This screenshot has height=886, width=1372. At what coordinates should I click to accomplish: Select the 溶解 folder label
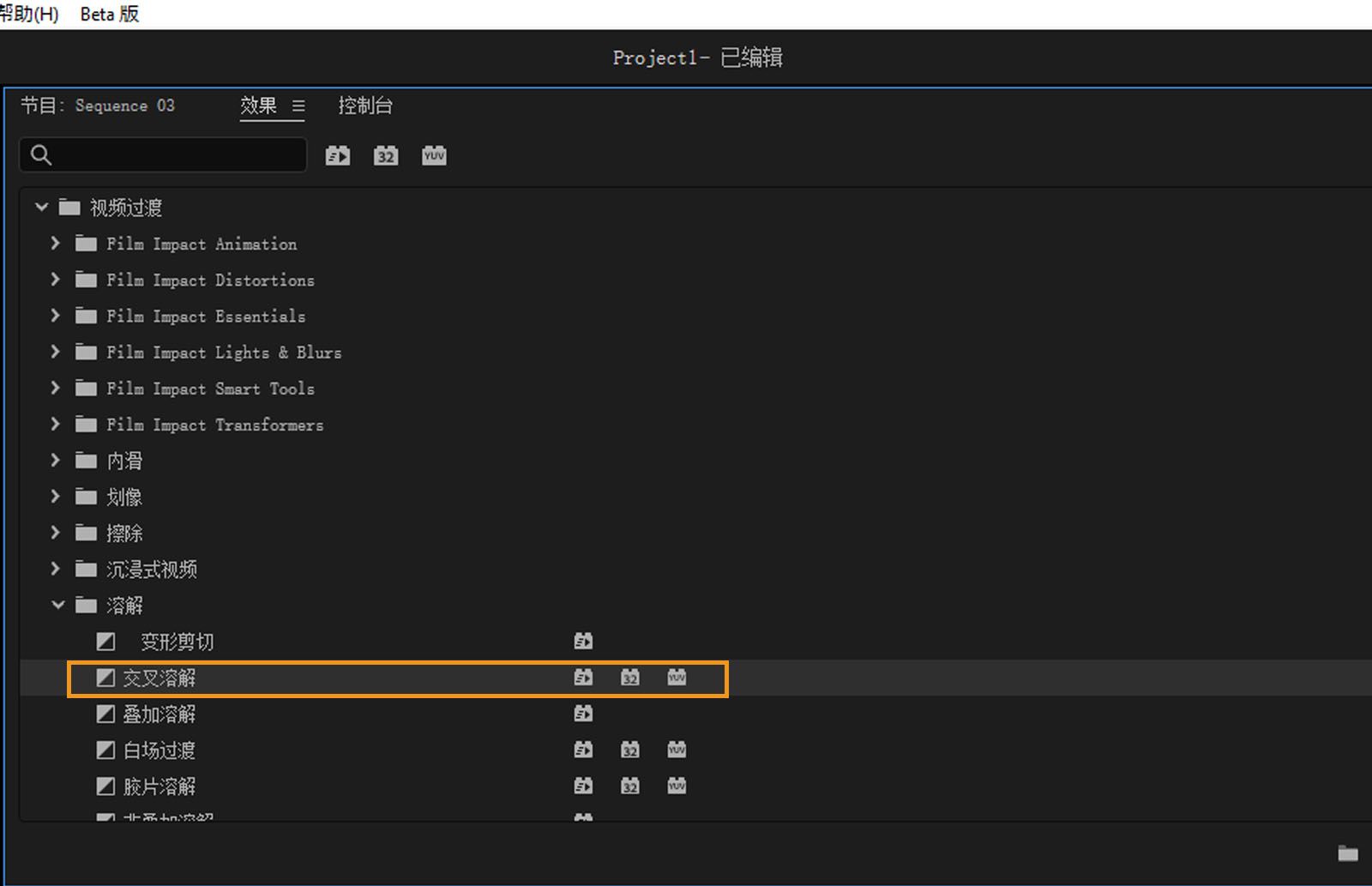coord(124,606)
